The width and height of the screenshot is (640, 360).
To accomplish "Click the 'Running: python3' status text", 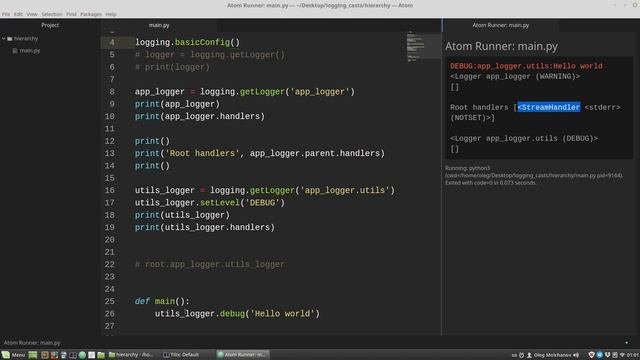I will tap(467, 168).
